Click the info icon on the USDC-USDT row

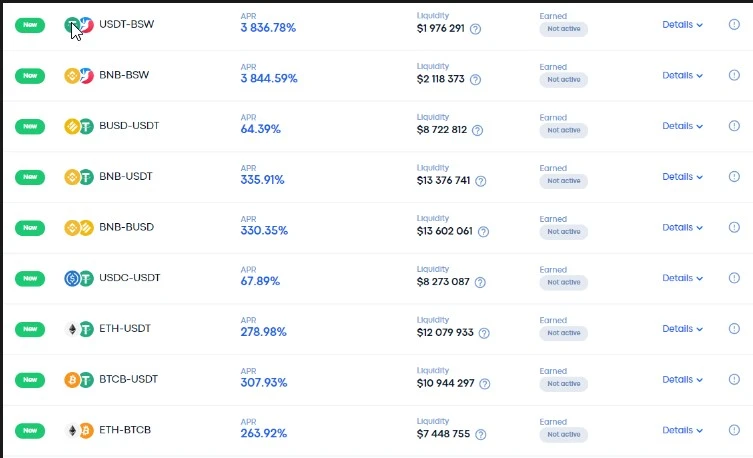pos(734,277)
